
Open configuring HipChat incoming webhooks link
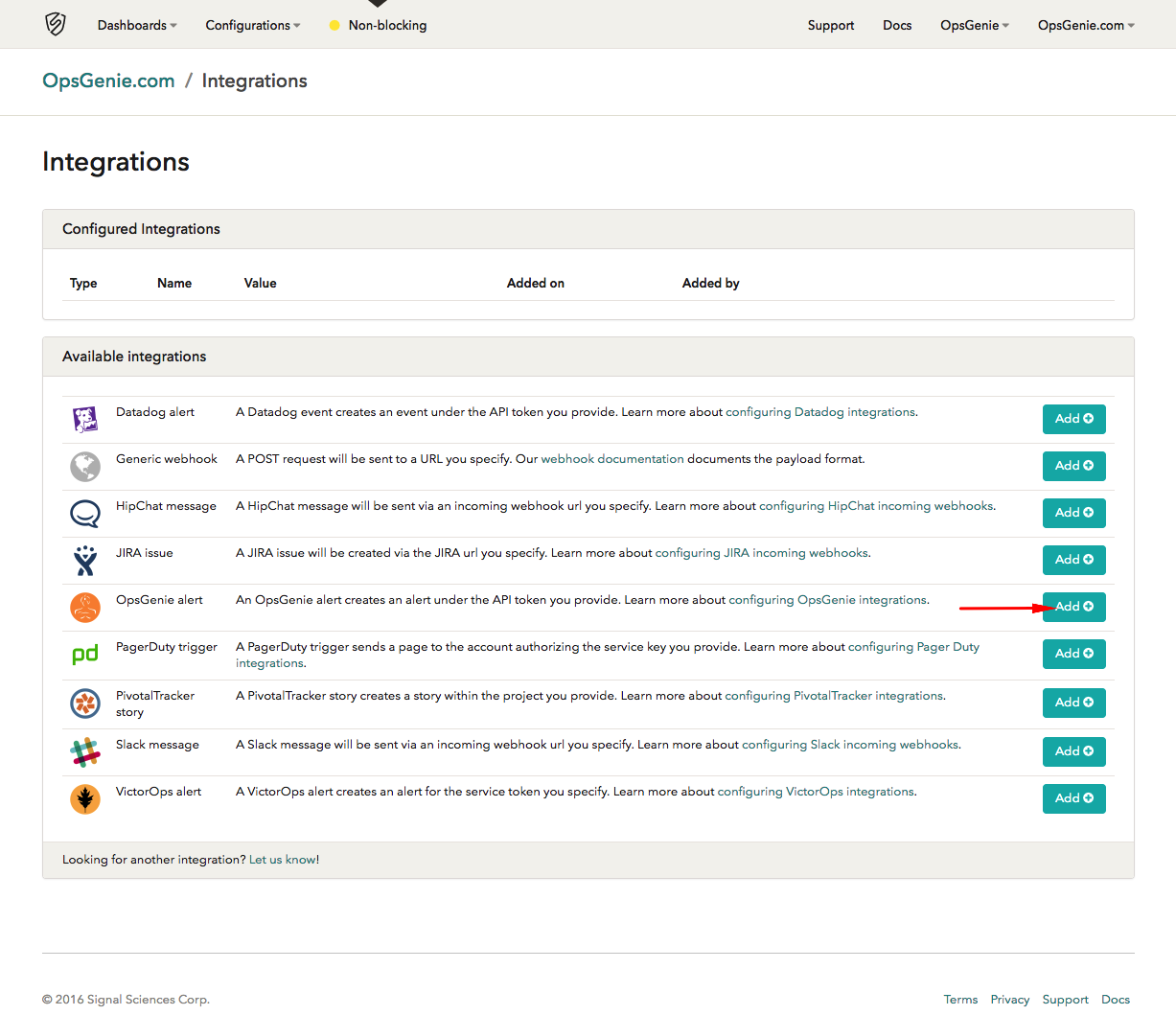876,506
